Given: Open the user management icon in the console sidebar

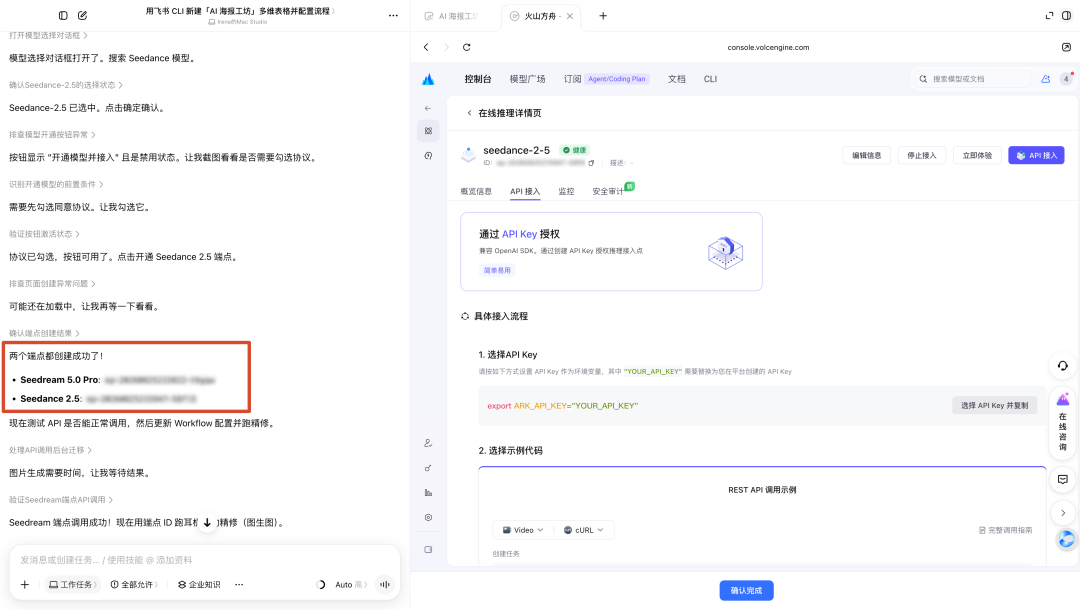Looking at the screenshot, I should click(428, 443).
